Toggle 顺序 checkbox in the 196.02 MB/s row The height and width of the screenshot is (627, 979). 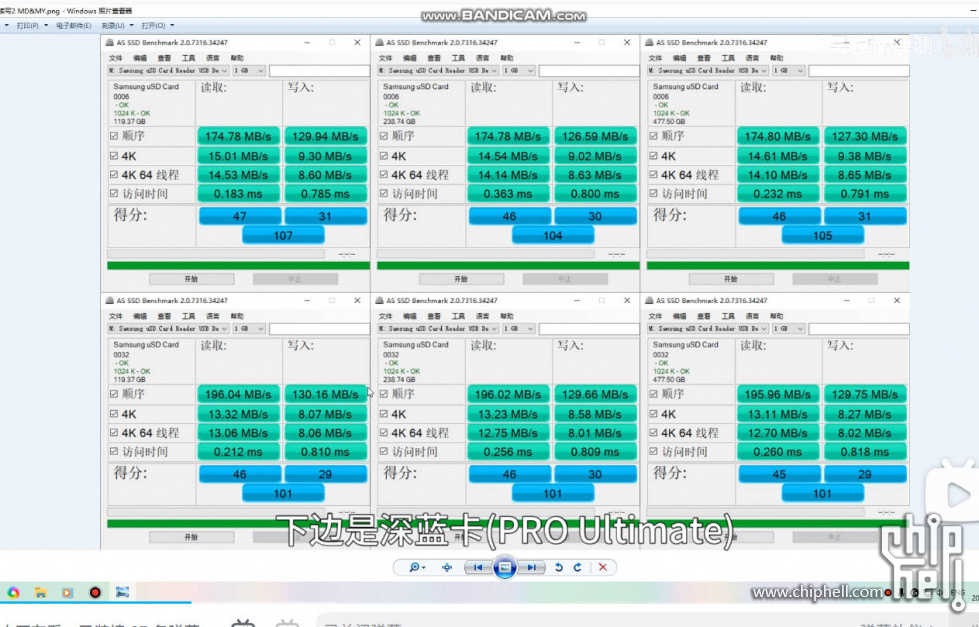[x=383, y=393]
